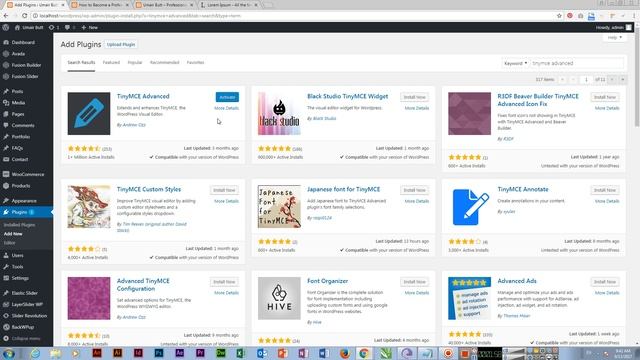Install the TinyMCE Custom Styles plugin

pyautogui.click(x=224, y=190)
